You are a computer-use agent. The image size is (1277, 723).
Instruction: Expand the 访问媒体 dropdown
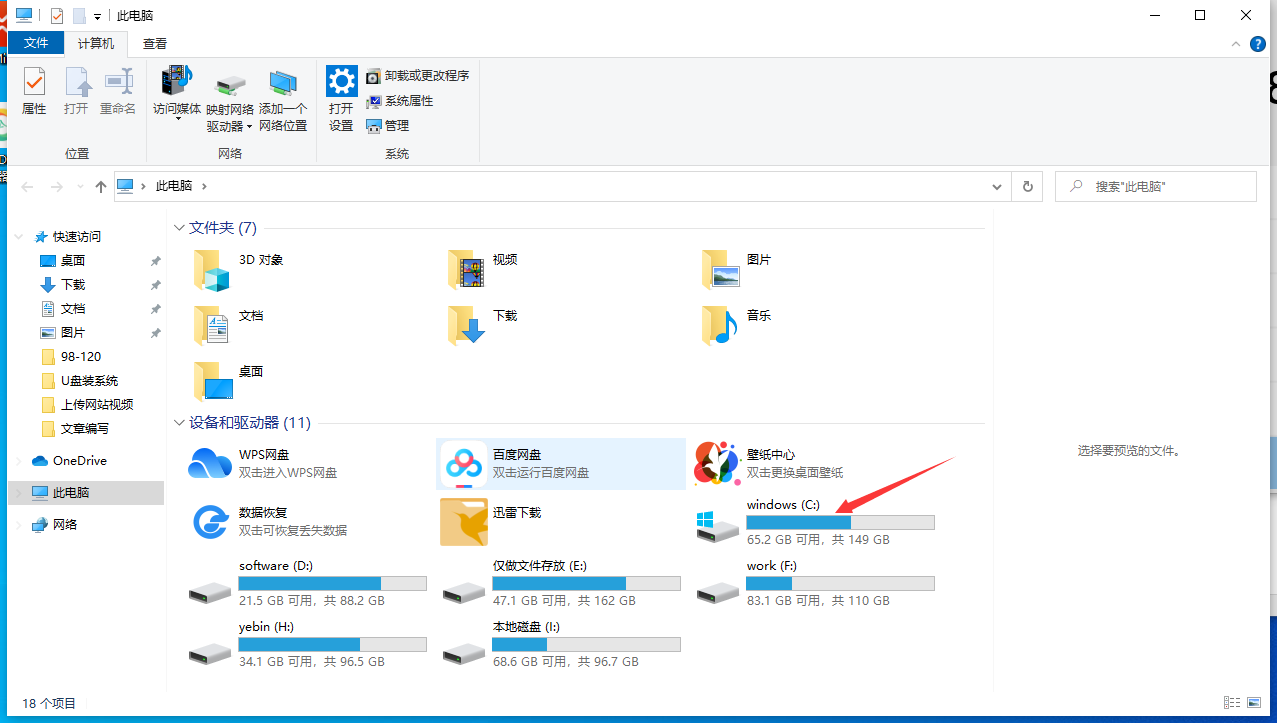(178, 119)
